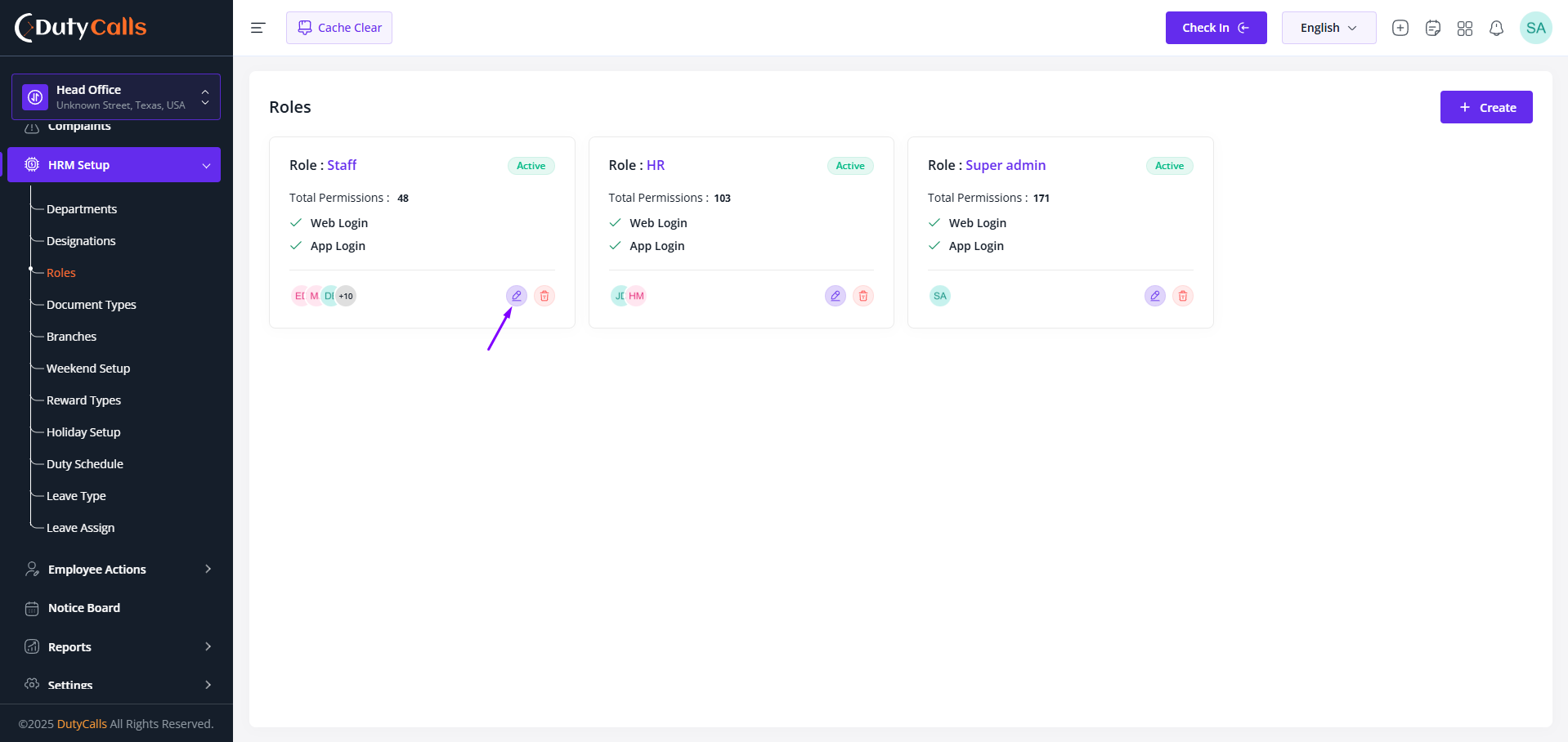Click the Head Office branch icon

[35, 97]
